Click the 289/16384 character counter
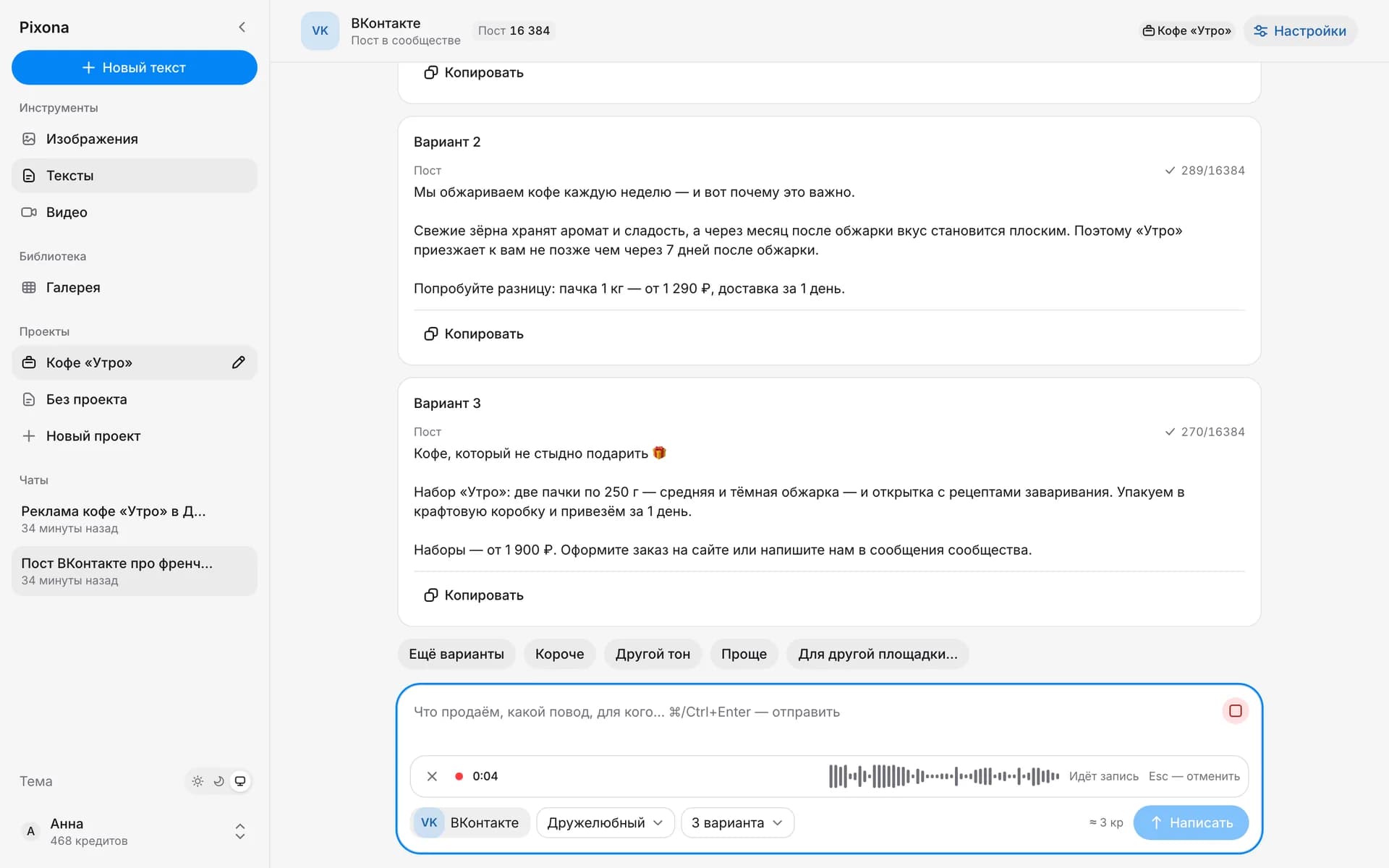This screenshot has height=868, width=1389. click(1205, 171)
